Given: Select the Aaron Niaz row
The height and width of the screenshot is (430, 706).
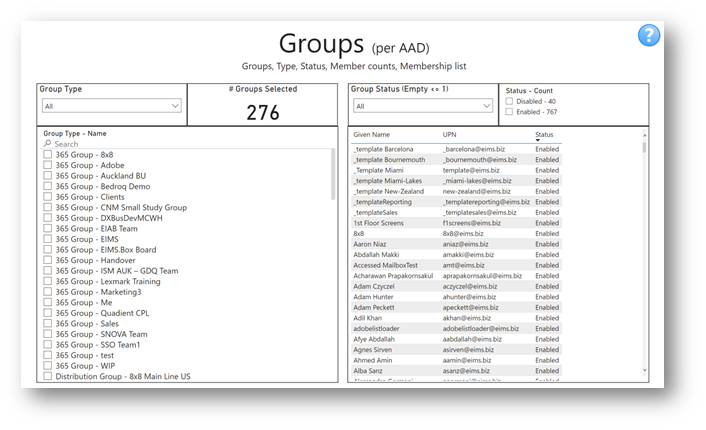Looking at the screenshot, I should [456, 244].
